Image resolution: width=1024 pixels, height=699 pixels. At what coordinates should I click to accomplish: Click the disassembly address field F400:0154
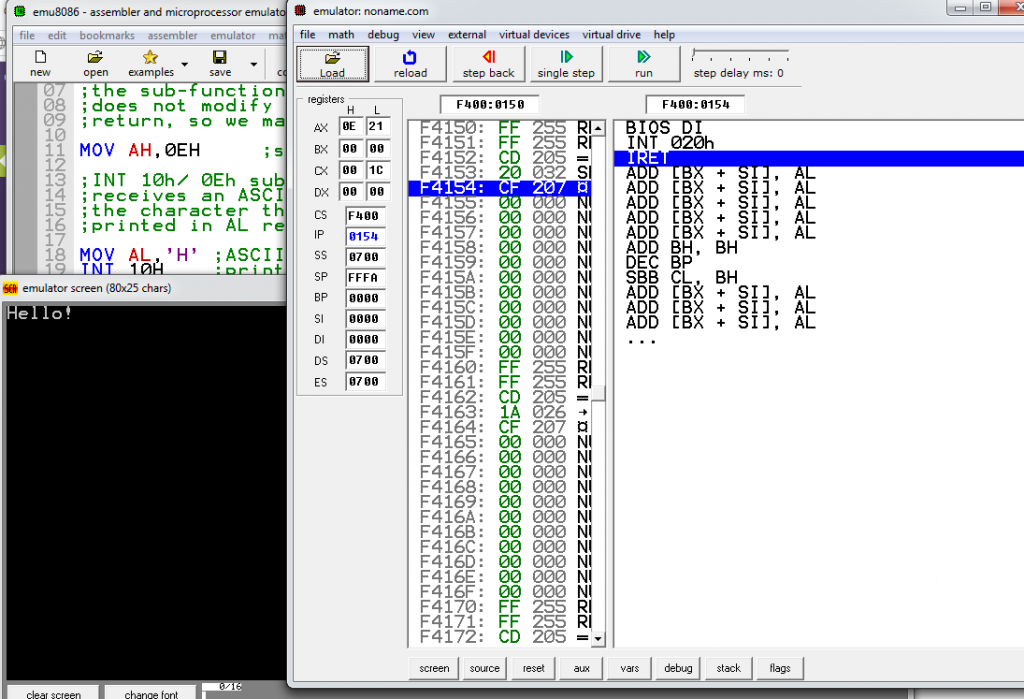tap(695, 105)
